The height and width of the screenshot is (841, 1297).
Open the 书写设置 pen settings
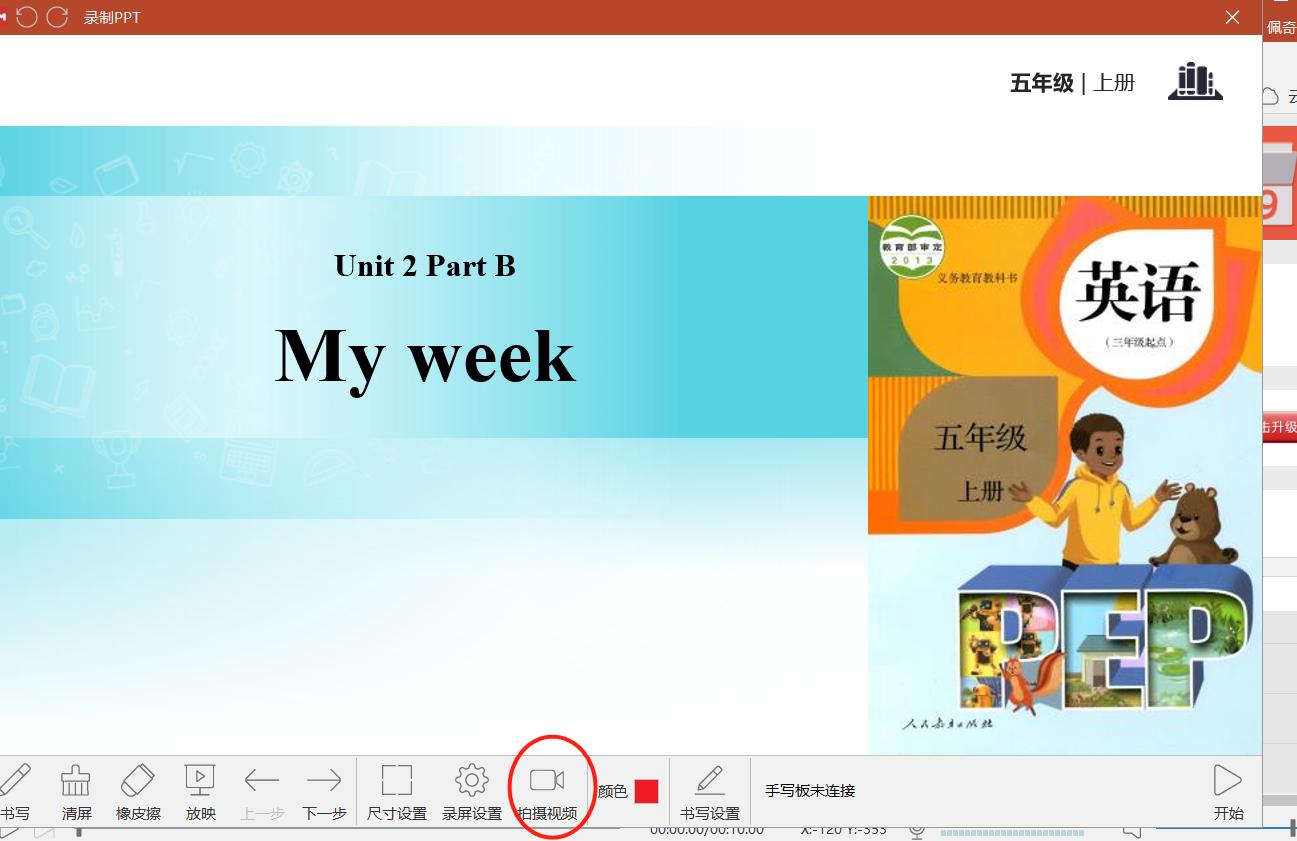pyautogui.click(x=711, y=790)
